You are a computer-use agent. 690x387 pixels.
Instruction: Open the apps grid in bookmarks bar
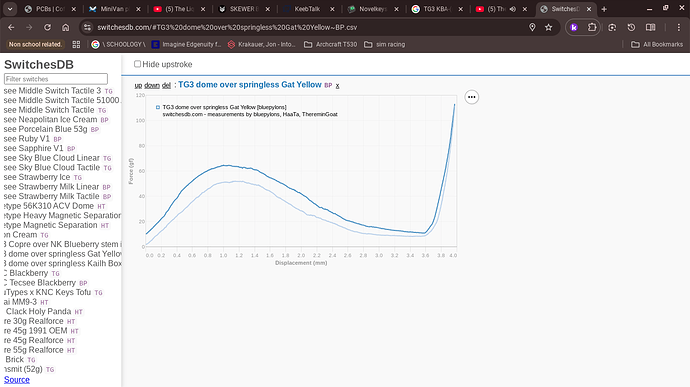[76, 44]
